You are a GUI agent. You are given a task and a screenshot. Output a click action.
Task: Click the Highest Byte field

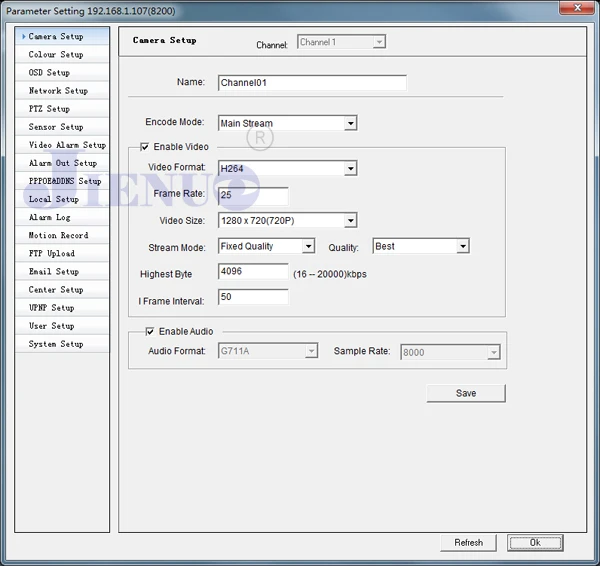click(x=253, y=271)
